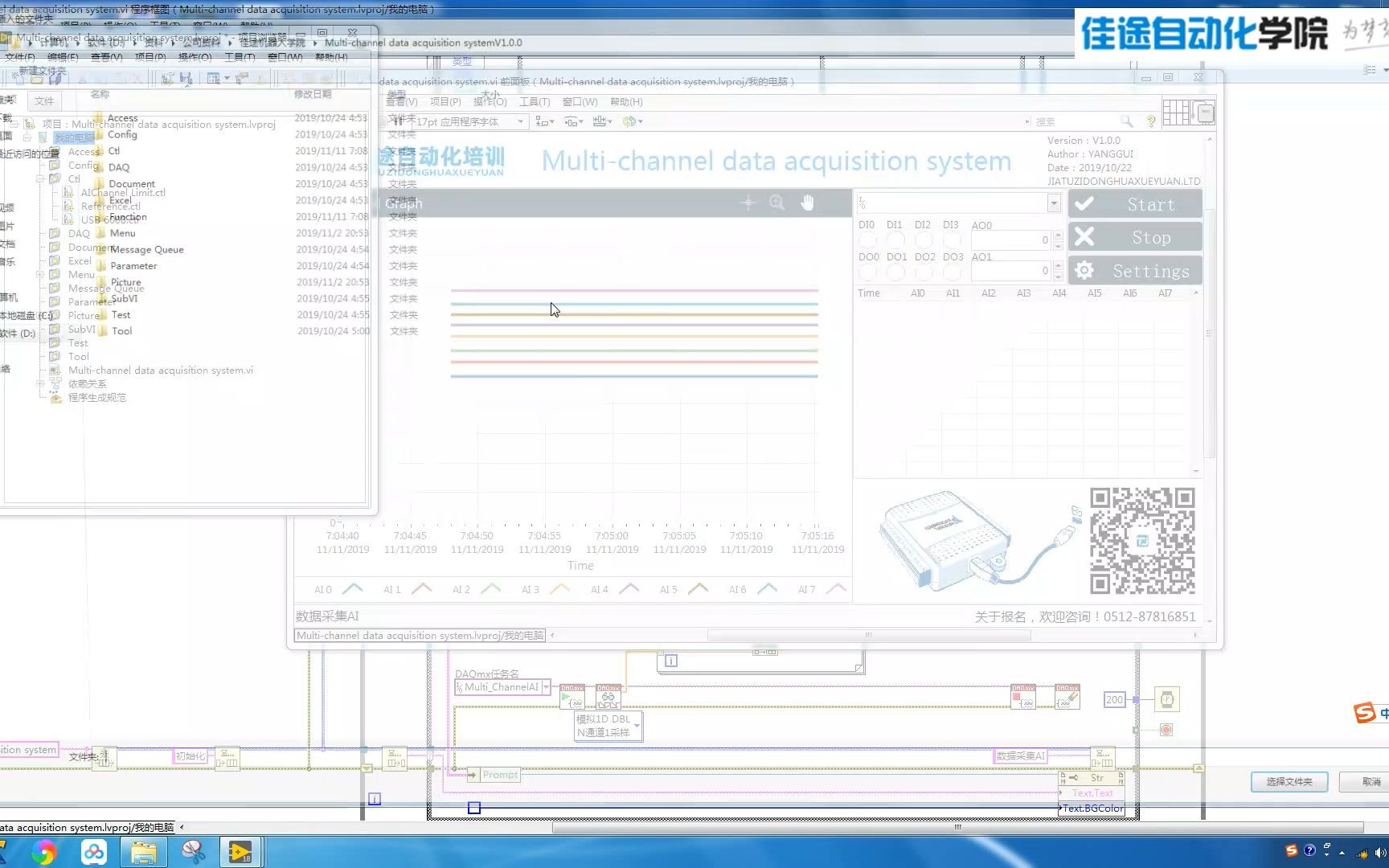Select the zoom tool in Graph palette
This screenshot has width=1389, height=868.
(776, 203)
